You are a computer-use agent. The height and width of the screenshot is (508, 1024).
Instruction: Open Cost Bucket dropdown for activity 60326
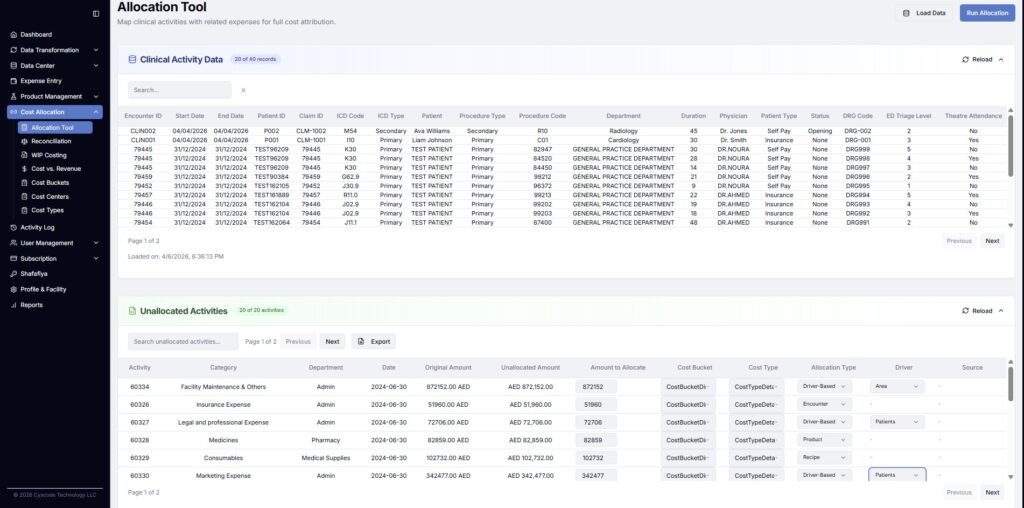tap(687, 404)
